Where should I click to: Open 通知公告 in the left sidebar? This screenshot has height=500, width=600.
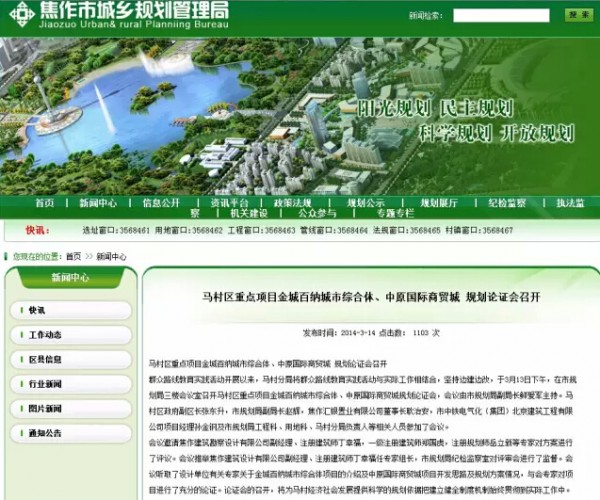point(45,433)
